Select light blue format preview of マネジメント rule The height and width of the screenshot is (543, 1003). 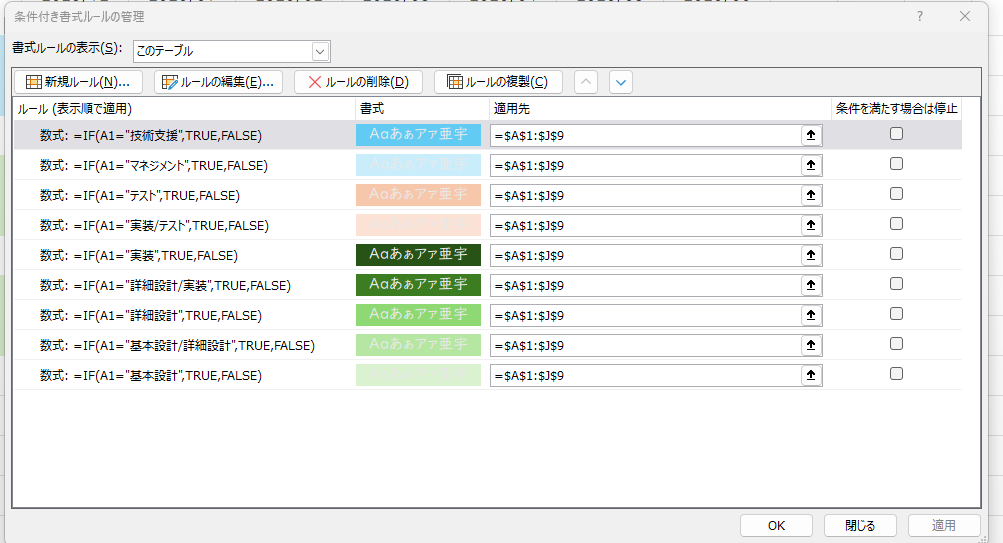pyautogui.click(x=418, y=165)
